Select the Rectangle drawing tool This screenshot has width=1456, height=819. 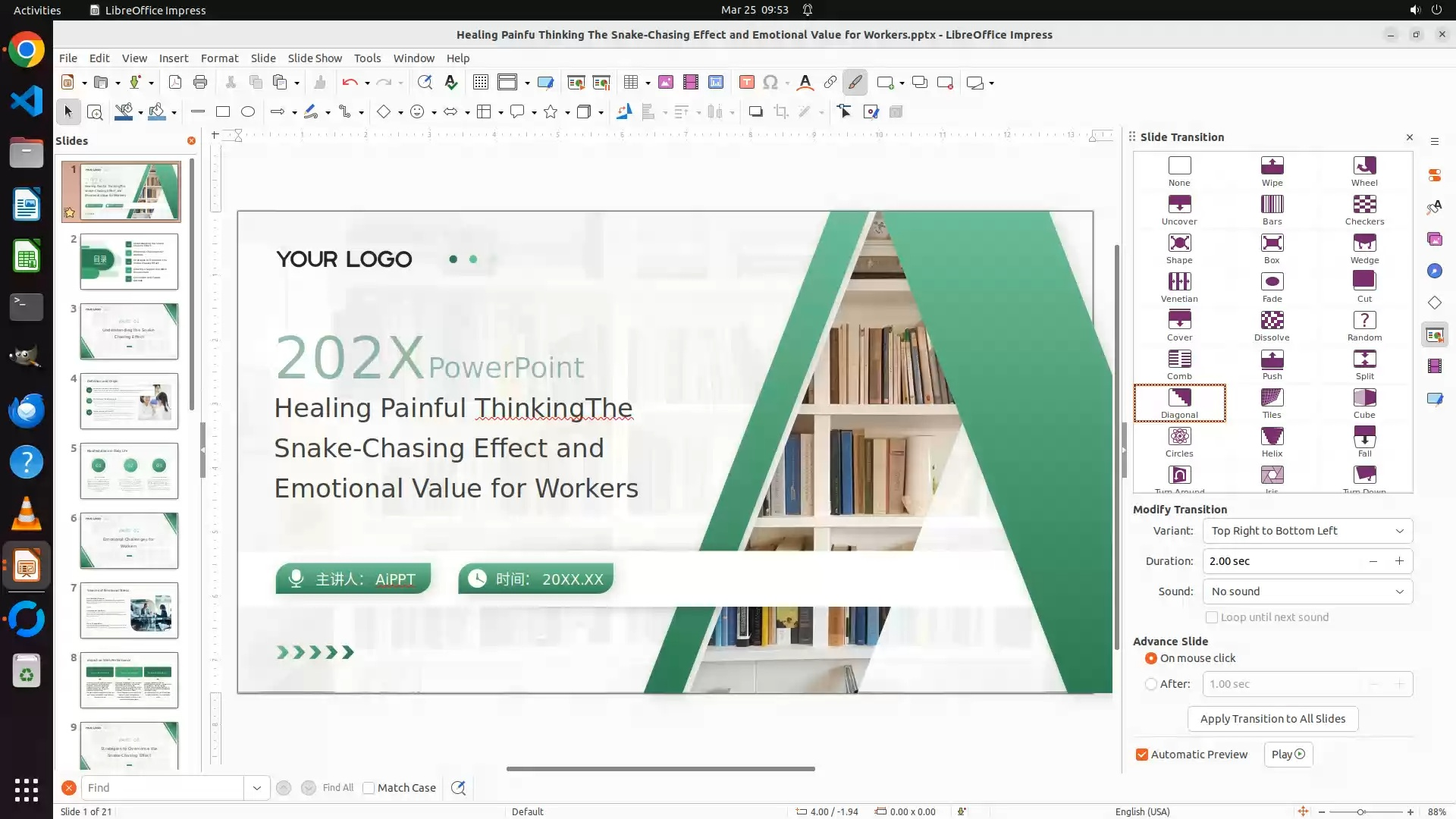point(222,112)
